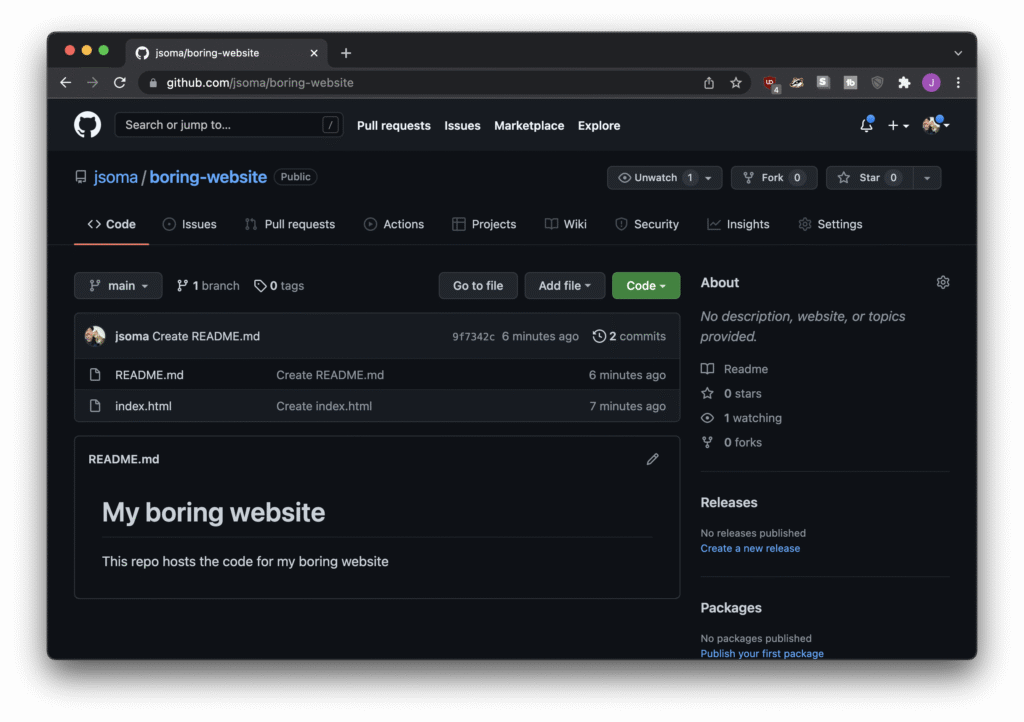
Task: Click jsoma avatar in latest commit row
Action: pyautogui.click(x=95, y=336)
